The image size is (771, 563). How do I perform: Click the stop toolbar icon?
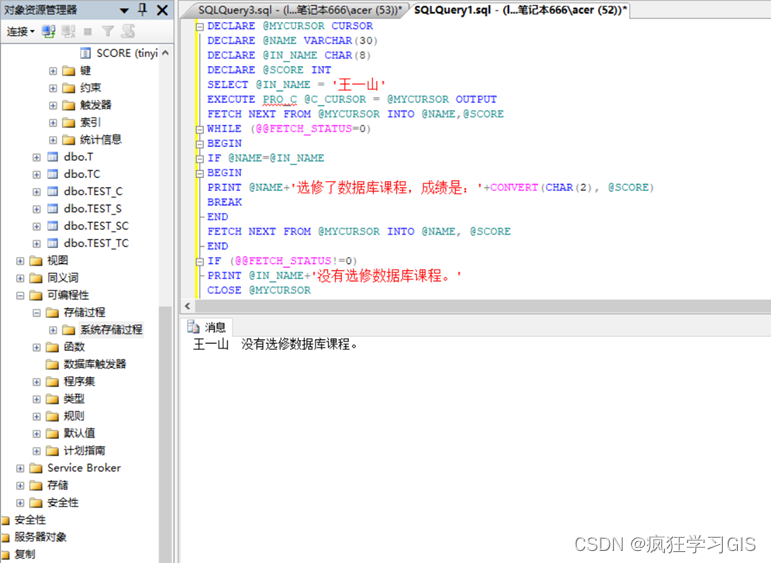(x=88, y=32)
